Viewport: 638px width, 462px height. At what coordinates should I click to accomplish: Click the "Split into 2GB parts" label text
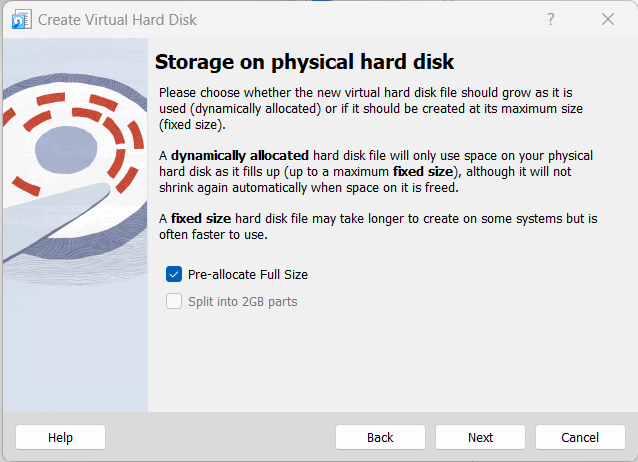pyautogui.click(x=242, y=301)
